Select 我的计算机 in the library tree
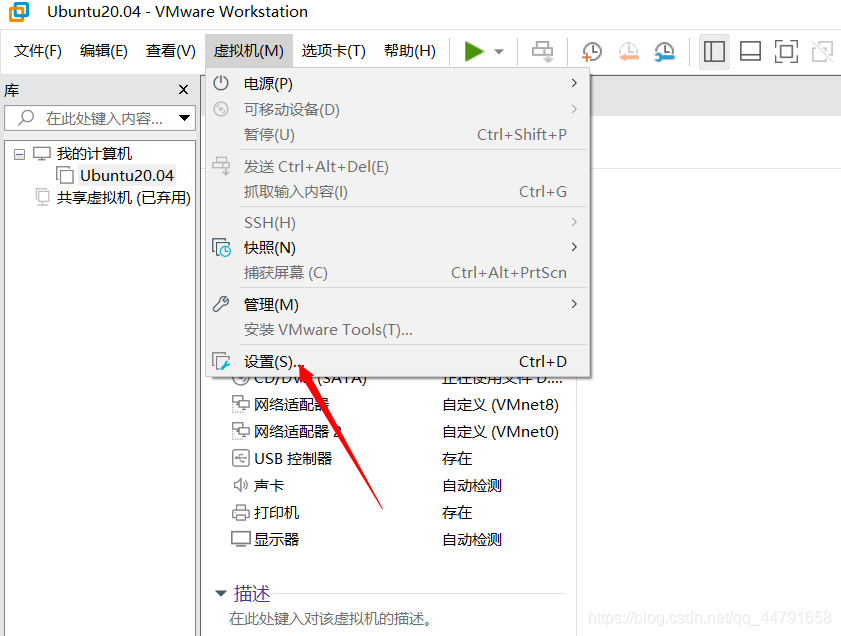The width and height of the screenshot is (841, 636). 94,154
